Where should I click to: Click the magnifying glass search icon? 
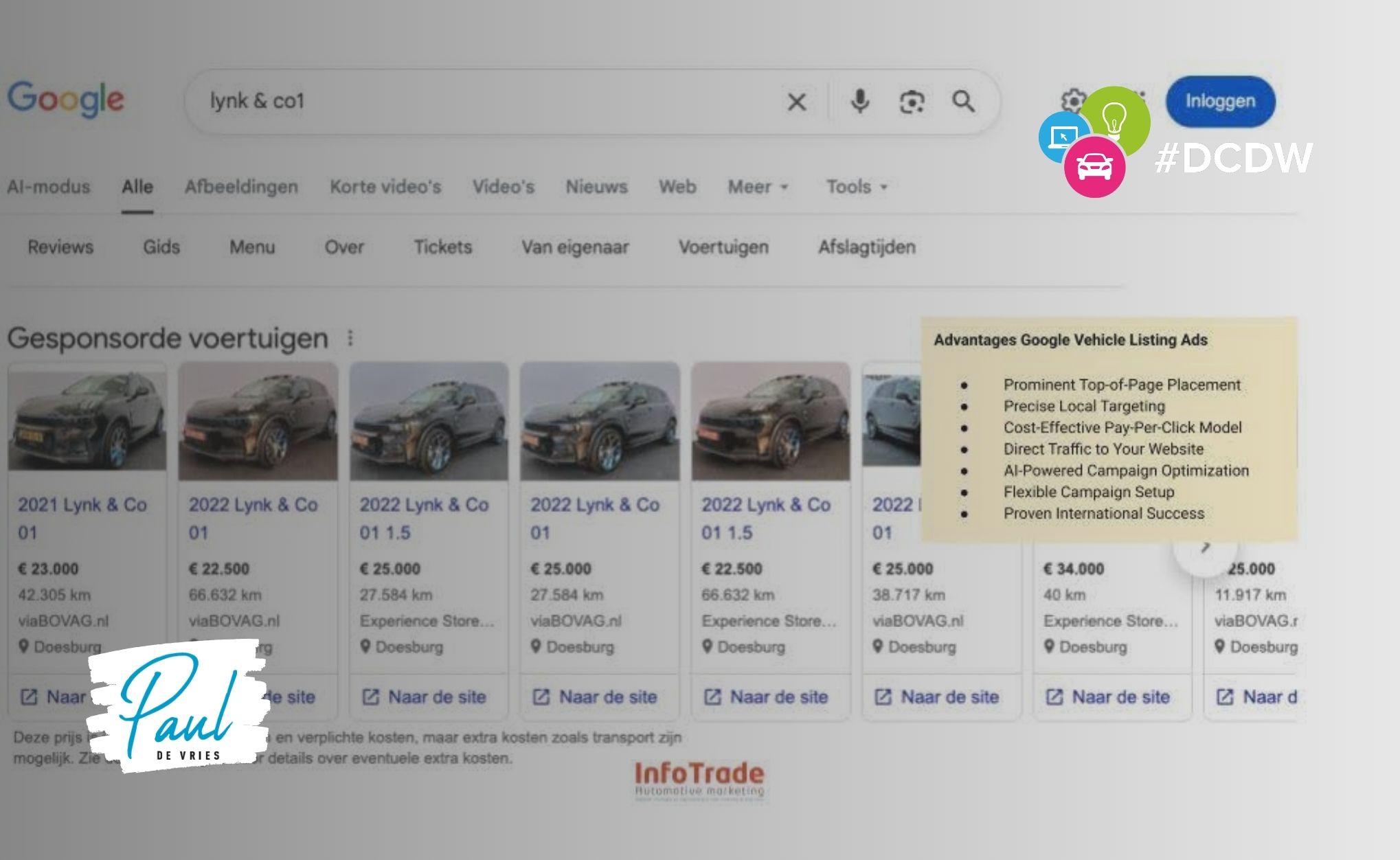[963, 102]
